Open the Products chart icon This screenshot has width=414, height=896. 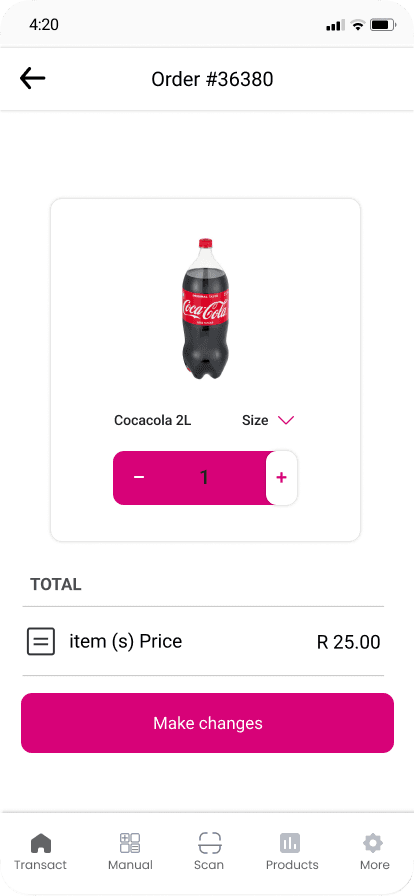pyautogui.click(x=290, y=842)
